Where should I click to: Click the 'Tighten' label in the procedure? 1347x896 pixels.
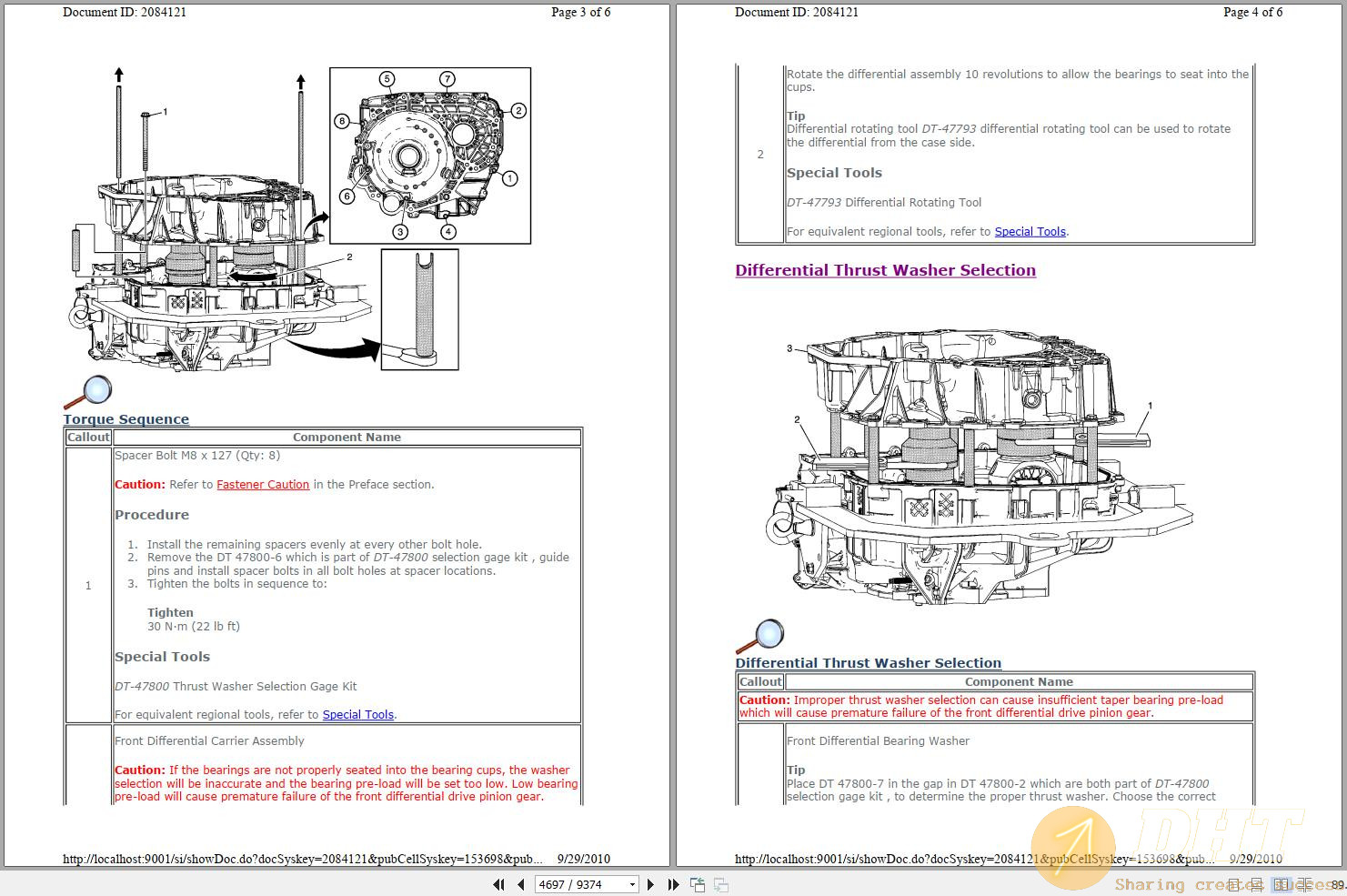coord(170,613)
